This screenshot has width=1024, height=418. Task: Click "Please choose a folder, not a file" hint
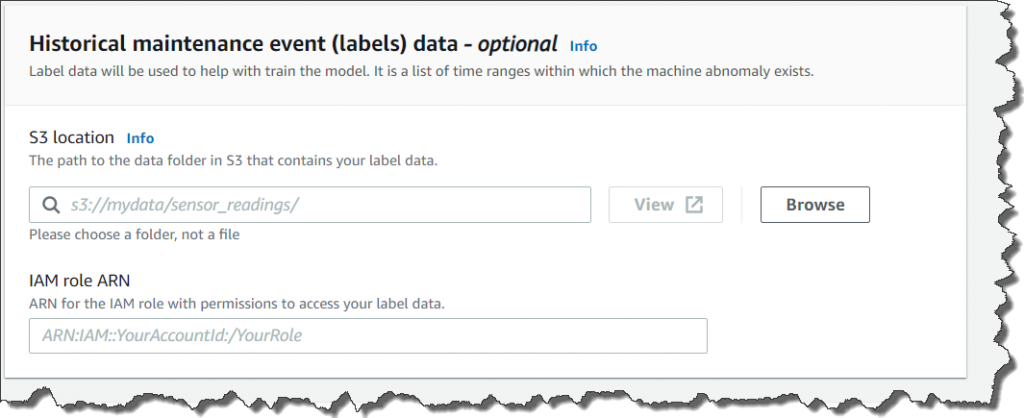[x=134, y=235]
